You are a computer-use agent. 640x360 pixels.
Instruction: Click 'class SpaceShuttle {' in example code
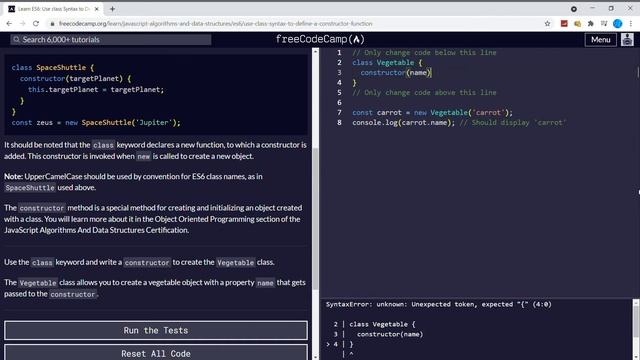[x=53, y=67]
